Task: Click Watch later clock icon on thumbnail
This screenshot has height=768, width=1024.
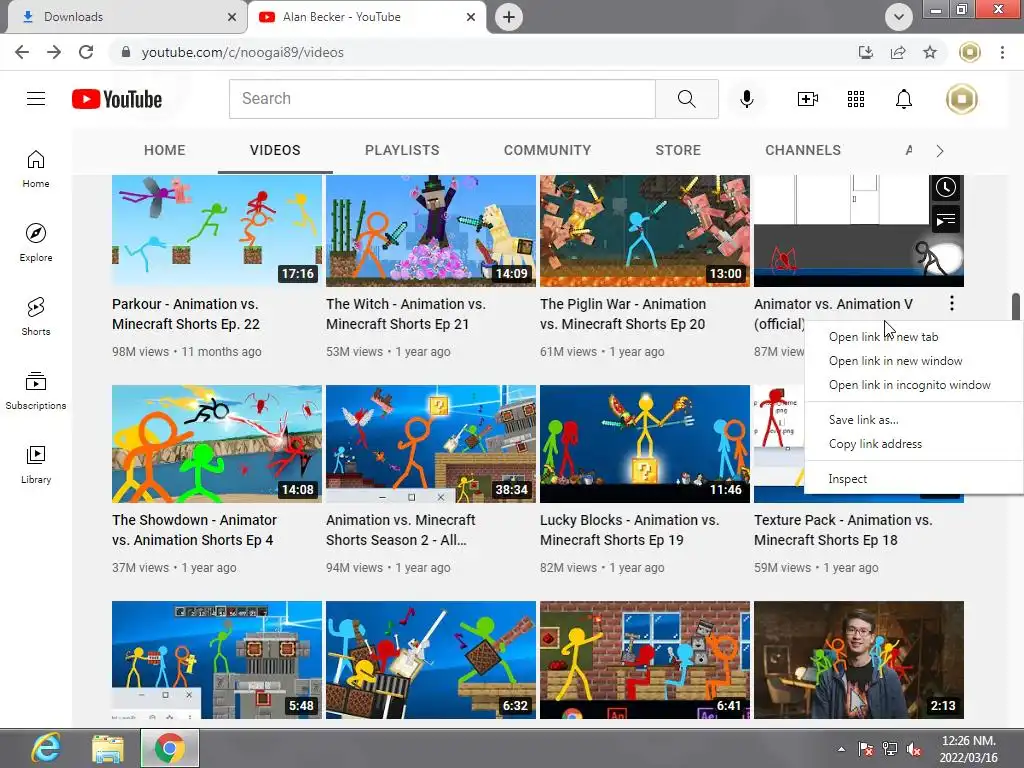Action: coord(946,188)
